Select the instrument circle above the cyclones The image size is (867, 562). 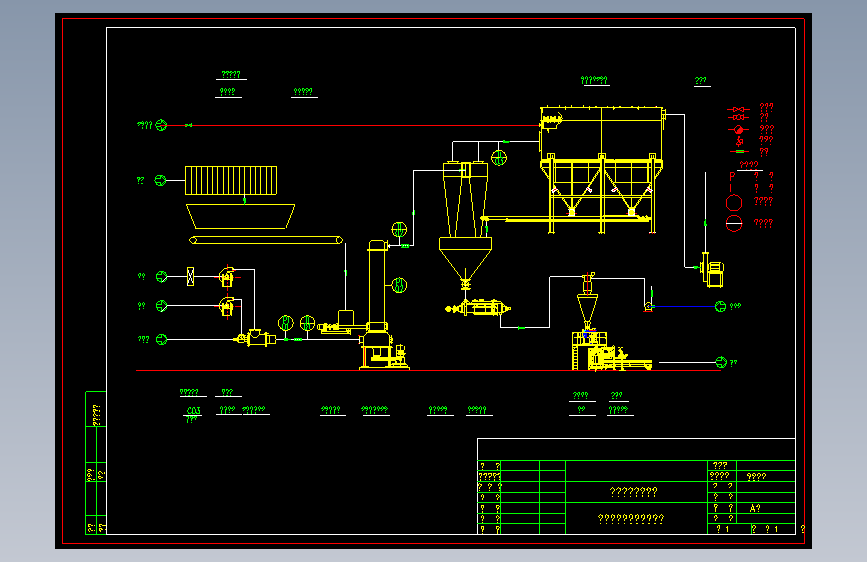(x=499, y=158)
